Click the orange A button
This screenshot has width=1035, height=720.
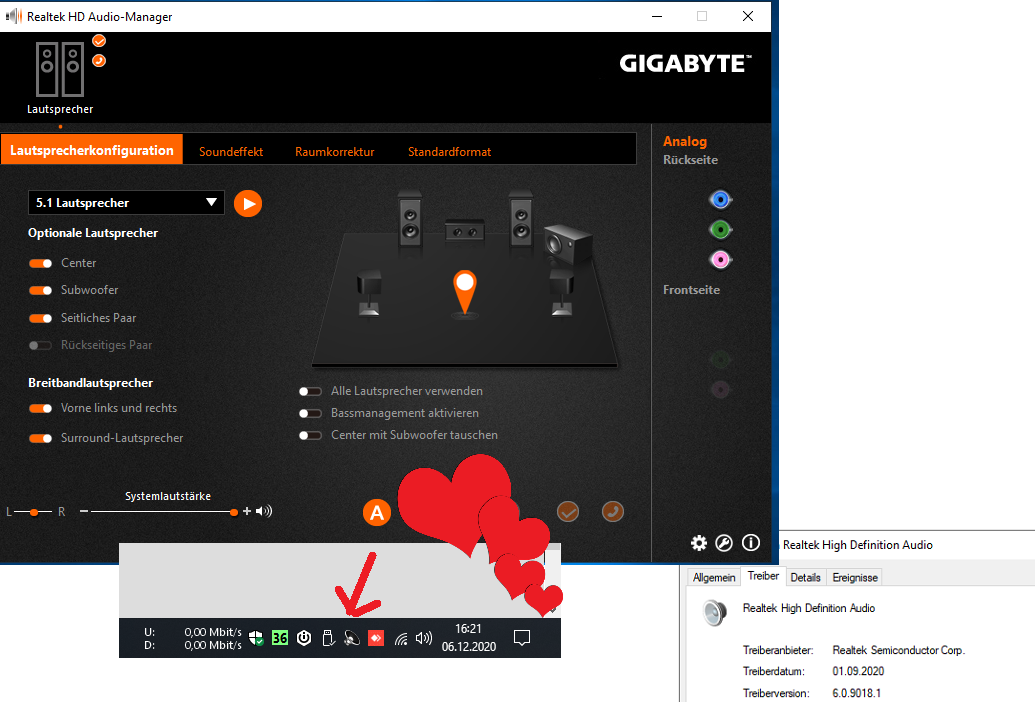click(x=377, y=513)
